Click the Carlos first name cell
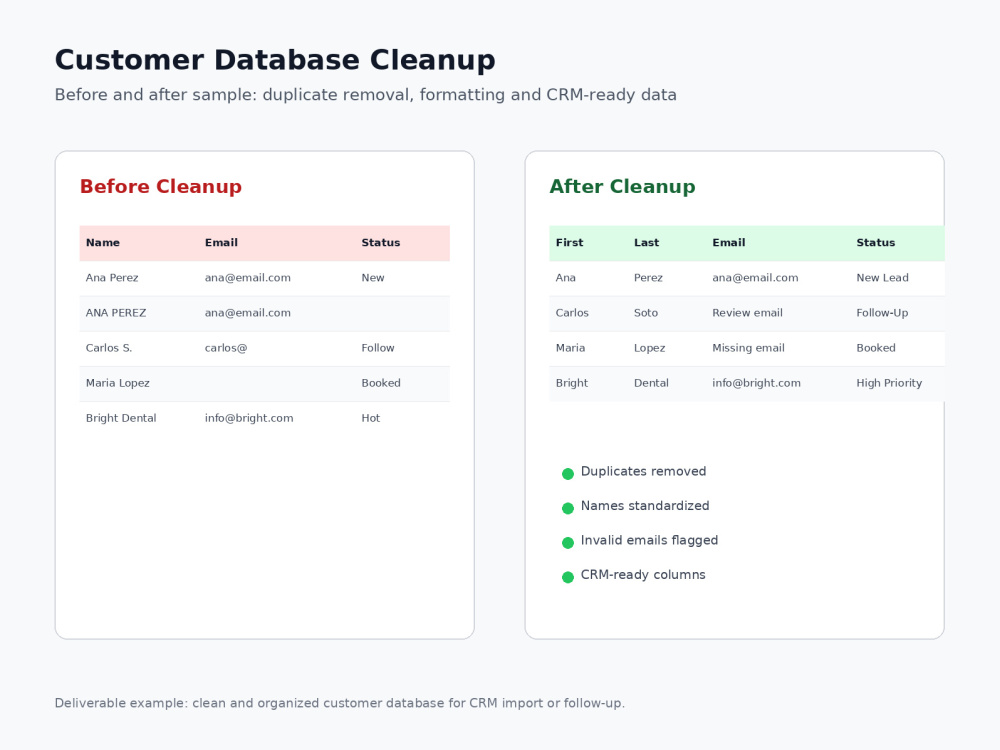Viewport: 1000px width, 750px height. 572,312
